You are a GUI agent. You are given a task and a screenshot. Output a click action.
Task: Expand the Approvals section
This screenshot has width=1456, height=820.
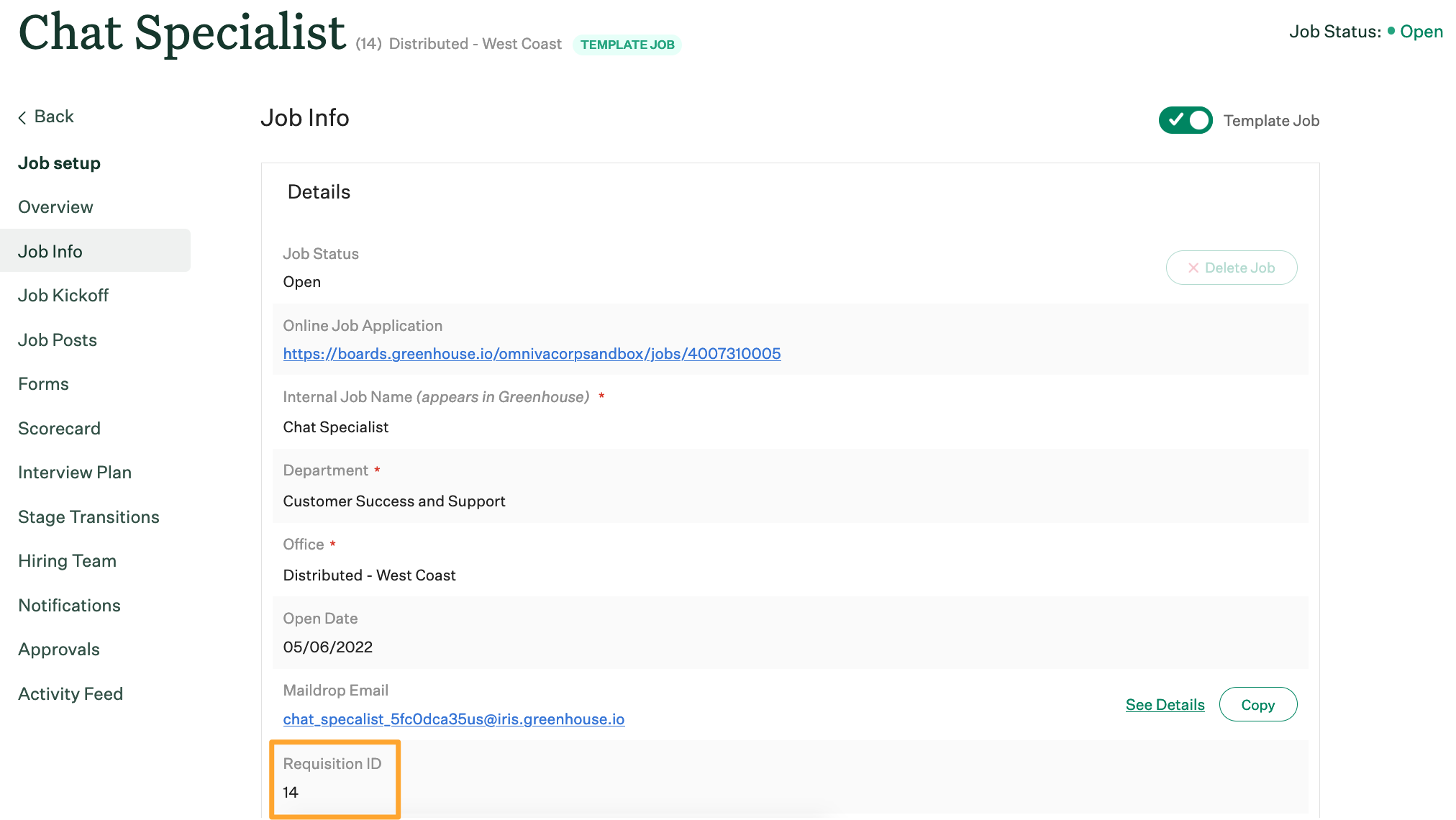[x=59, y=648]
